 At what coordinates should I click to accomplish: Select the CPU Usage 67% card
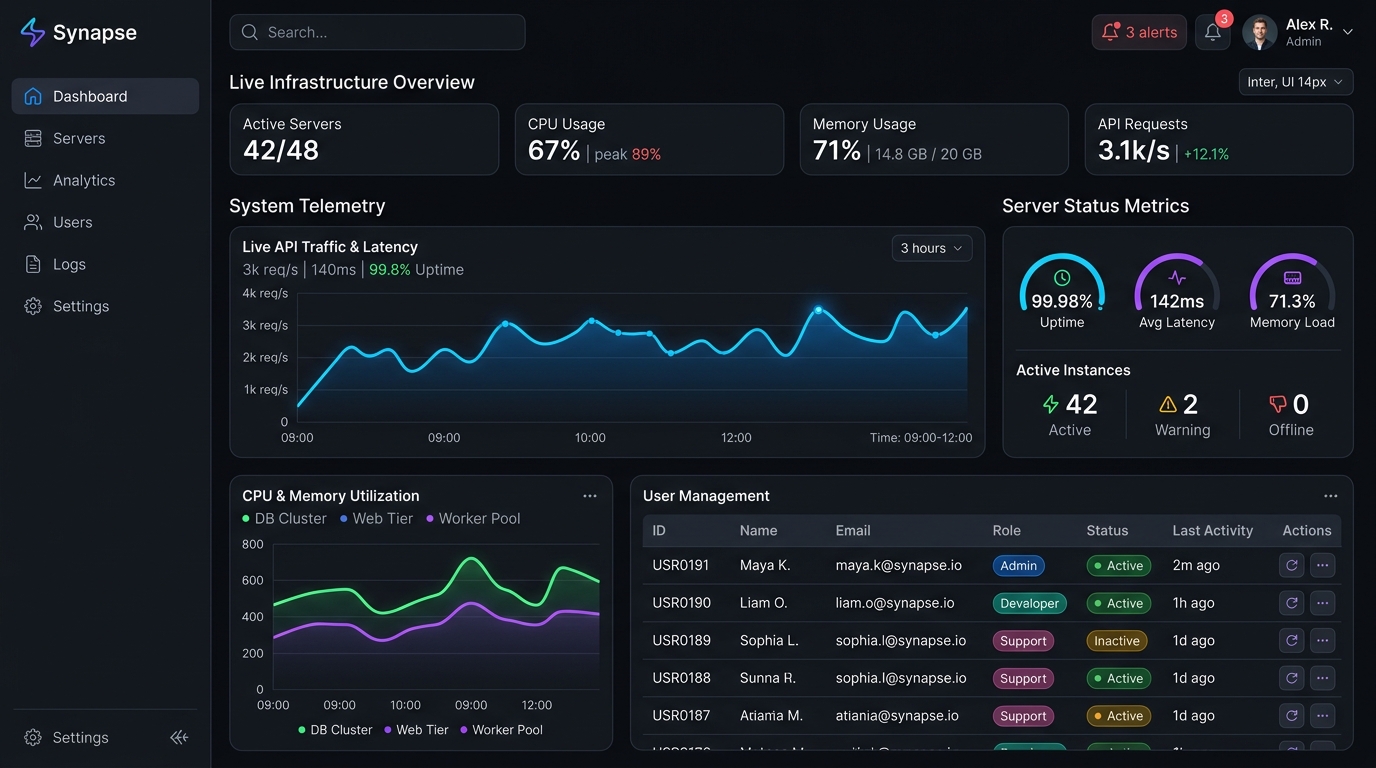(649, 139)
